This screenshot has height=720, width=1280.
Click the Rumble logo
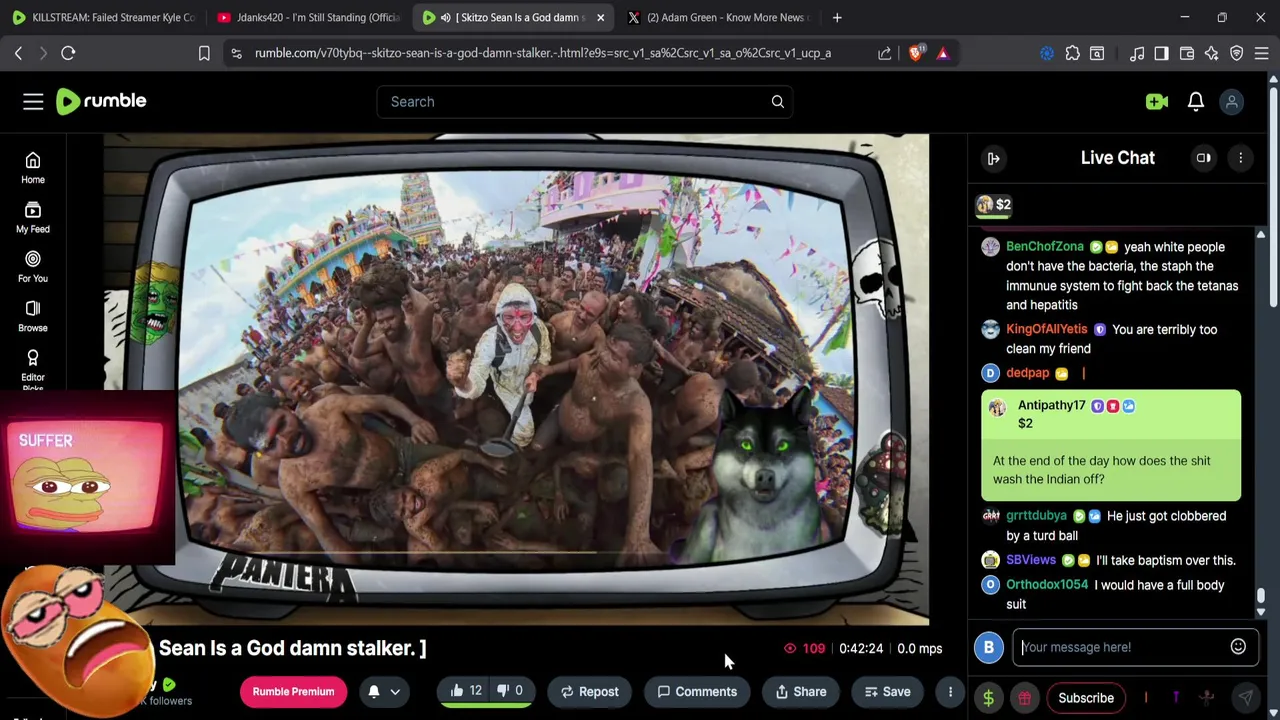[101, 101]
